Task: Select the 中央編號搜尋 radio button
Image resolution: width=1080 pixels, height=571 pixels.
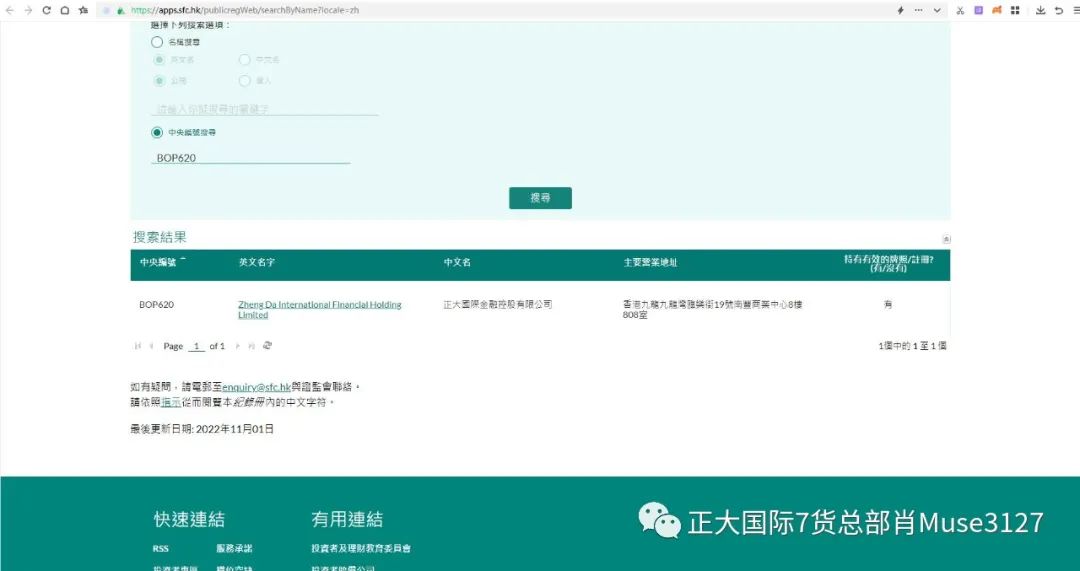Action: (x=157, y=132)
